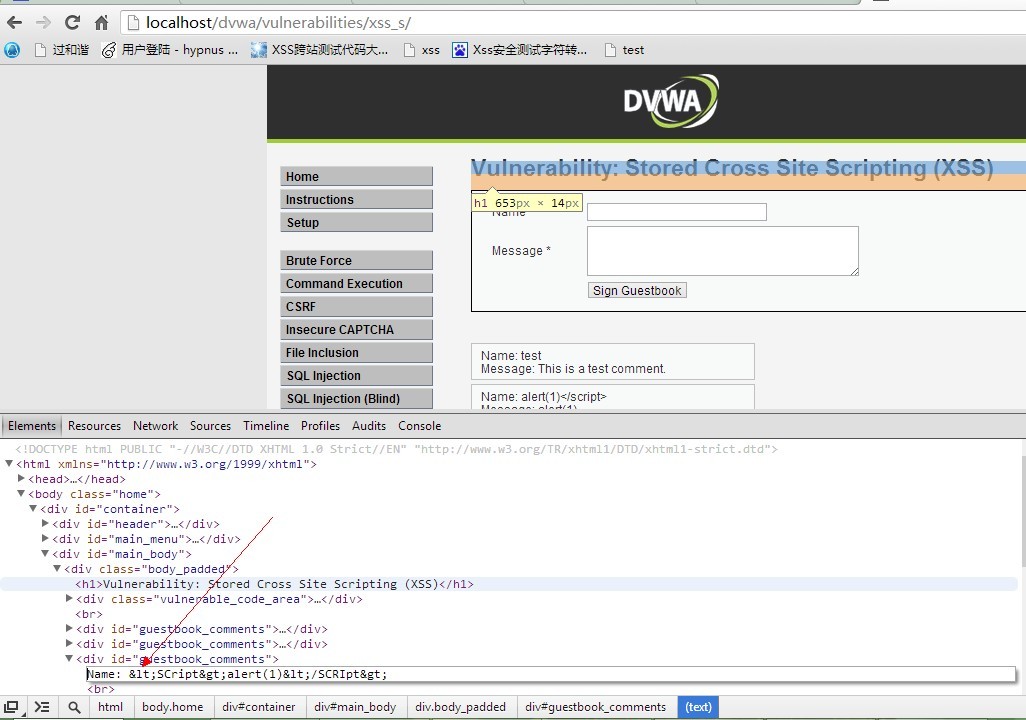Expand the div id="header" node
Screen dimensions: 1026x720
pyautogui.click(x=45, y=523)
